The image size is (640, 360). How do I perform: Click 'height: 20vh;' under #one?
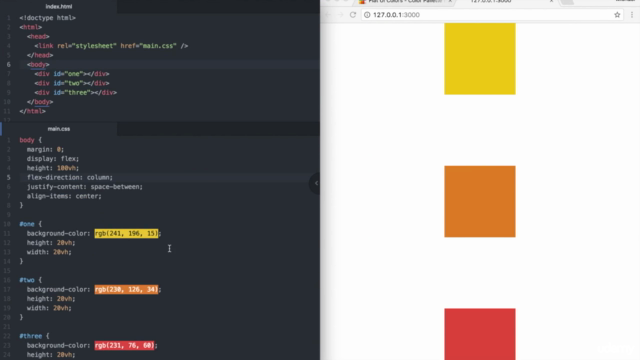click(51, 243)
